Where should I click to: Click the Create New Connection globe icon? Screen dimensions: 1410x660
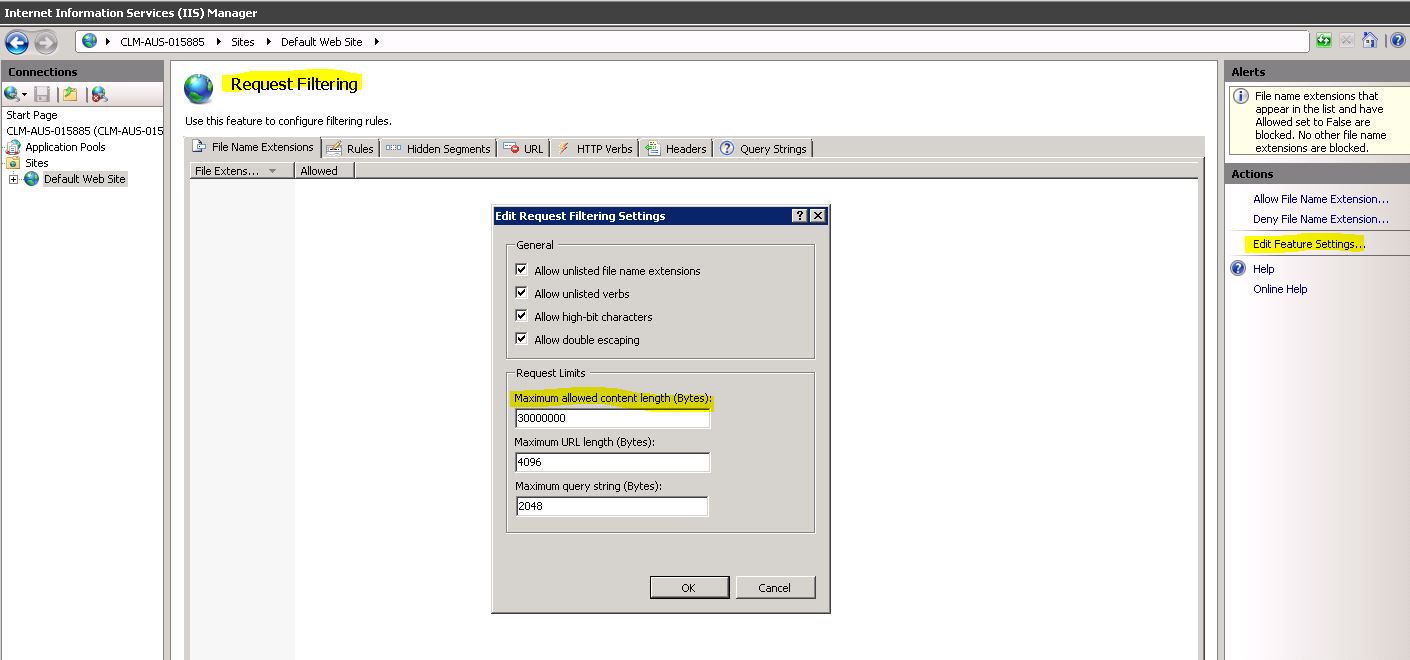11,94
